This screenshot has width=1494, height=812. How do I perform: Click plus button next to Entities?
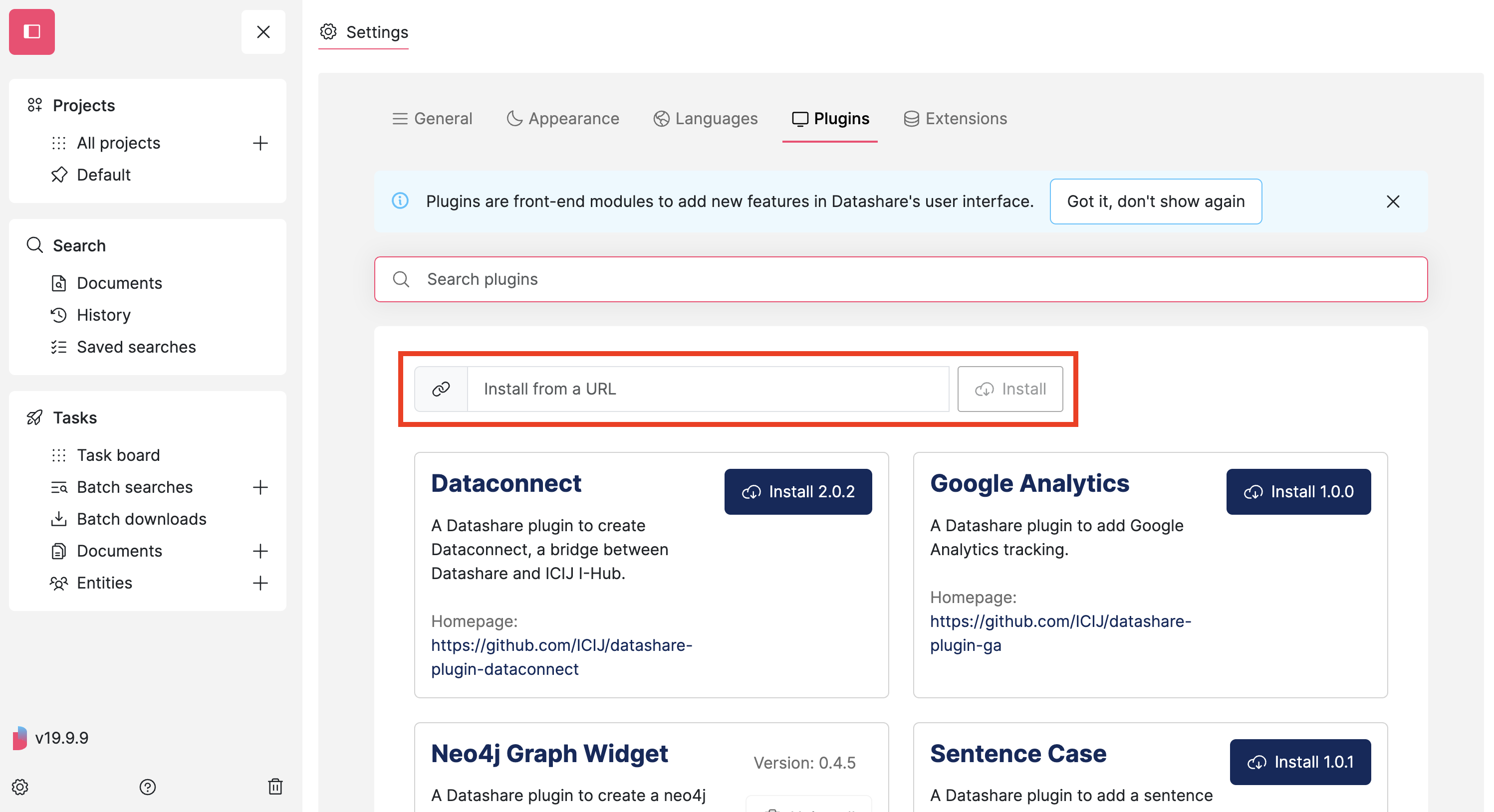pyautogui.click(x=260, y=583)
